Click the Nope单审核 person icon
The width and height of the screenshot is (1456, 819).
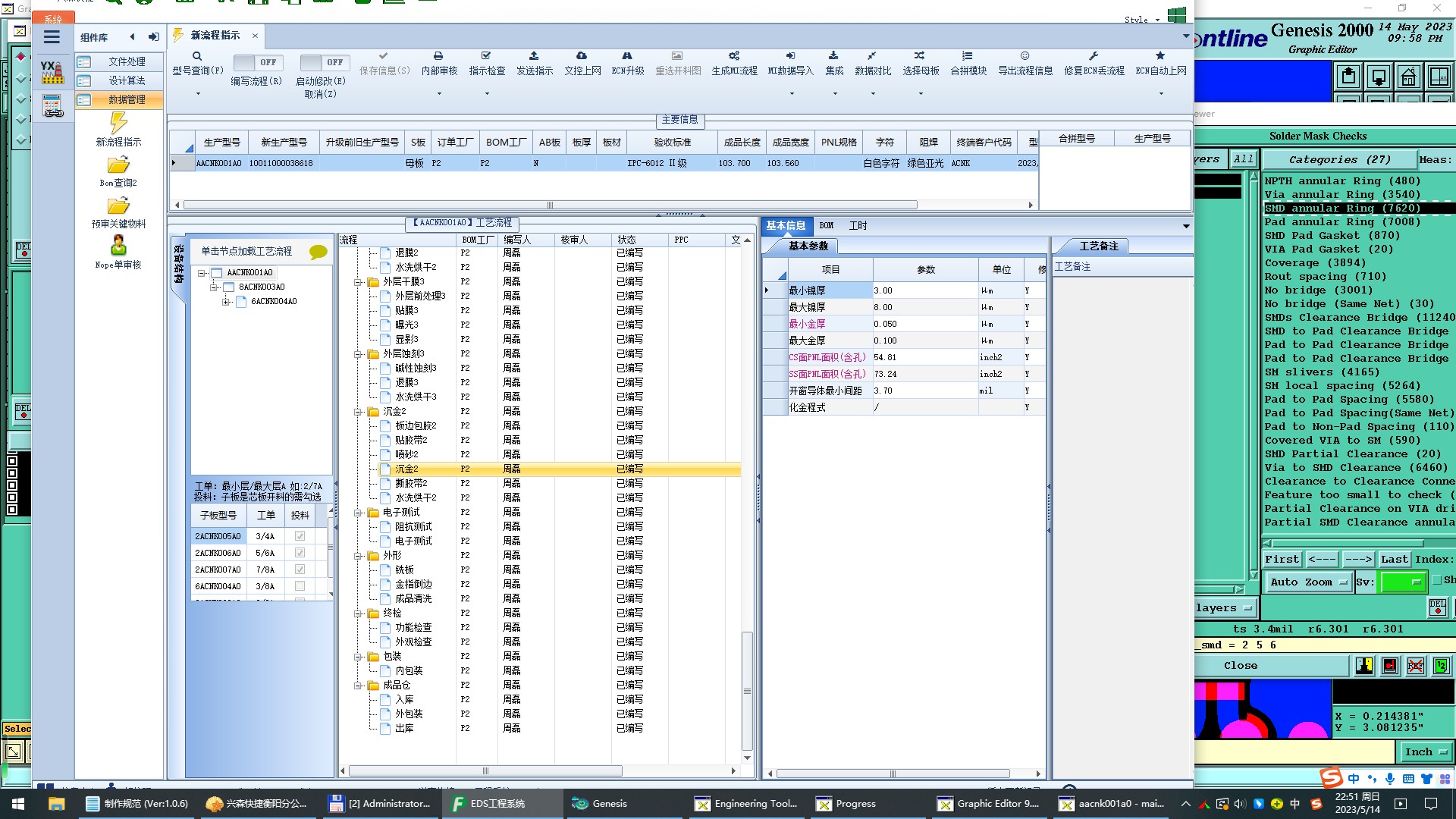[x=118, y=246]
